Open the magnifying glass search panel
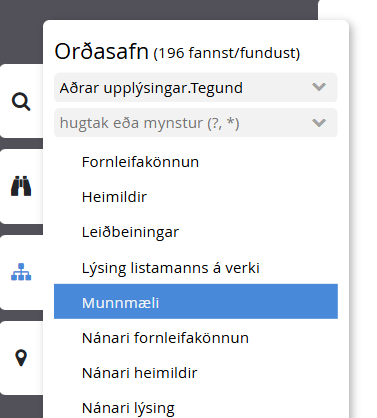The image size is (377, 418). click(x=21, y=101)
